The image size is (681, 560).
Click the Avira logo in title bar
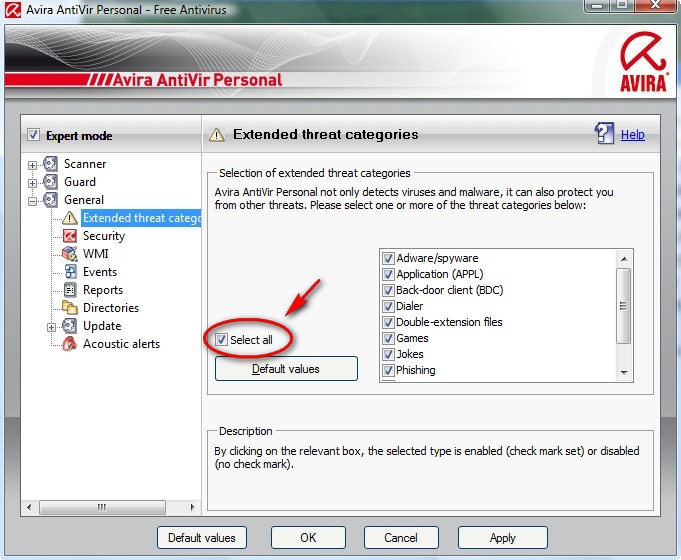click(13, 9)
